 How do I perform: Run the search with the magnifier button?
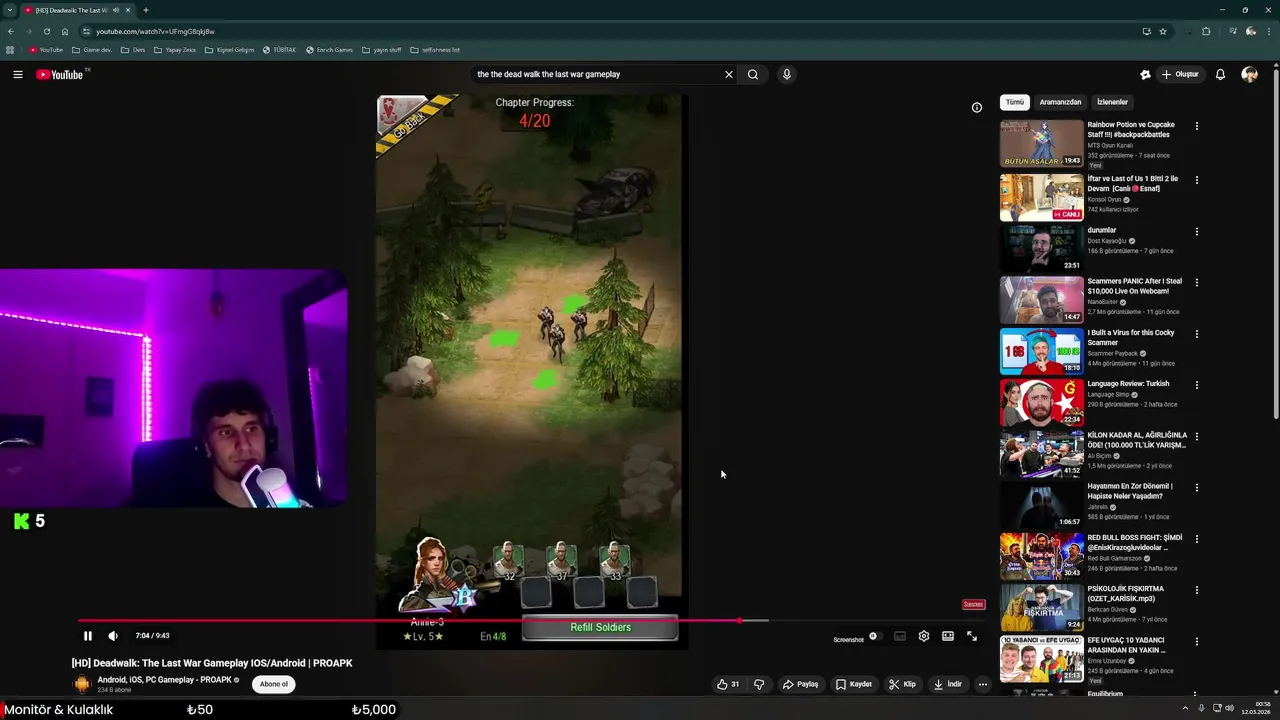click(x=753, y=74)
